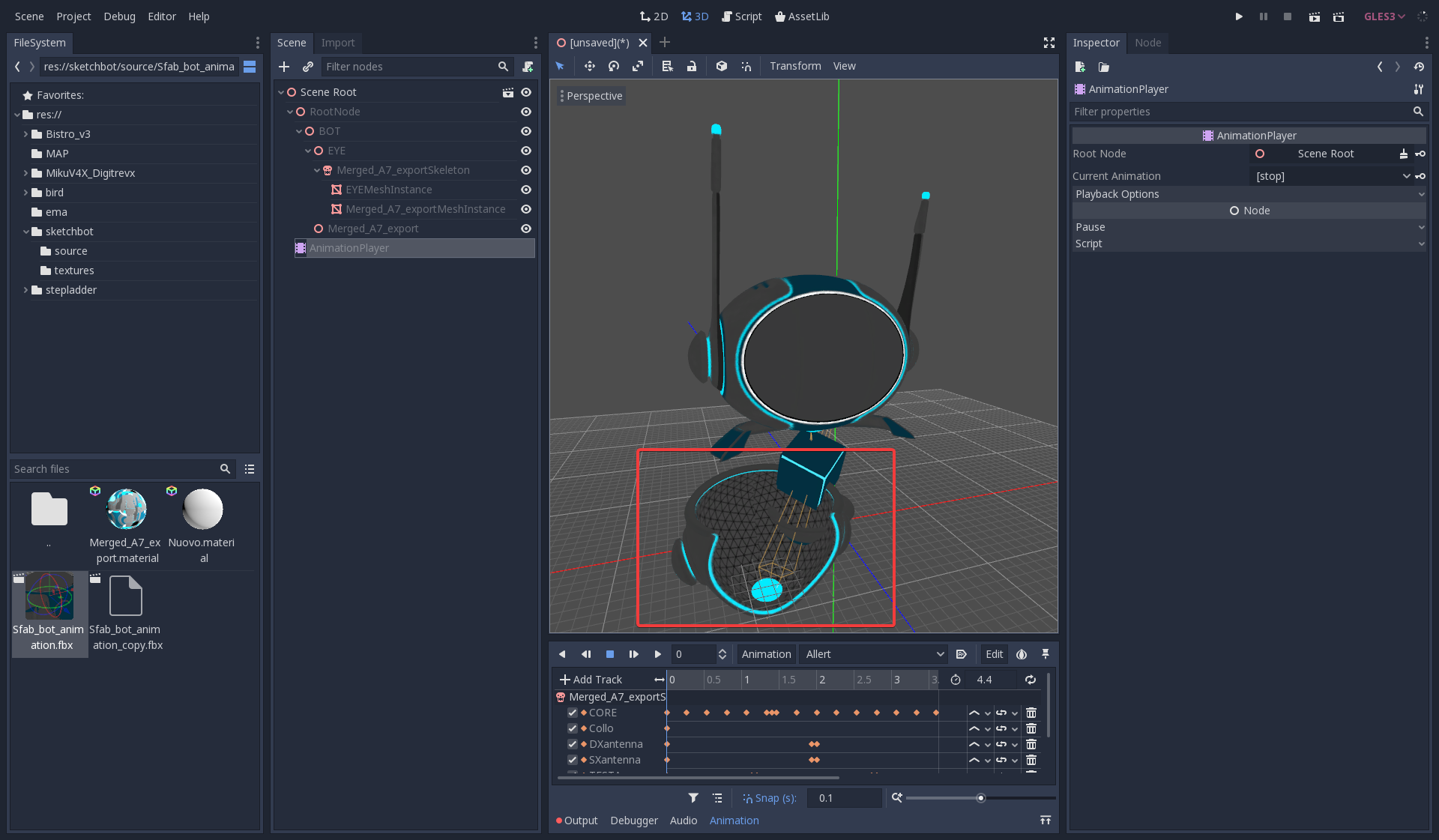Screen dimensions: 1439x840
Task: Enable animation looping on the timeline
Action: click(1031, 680)
